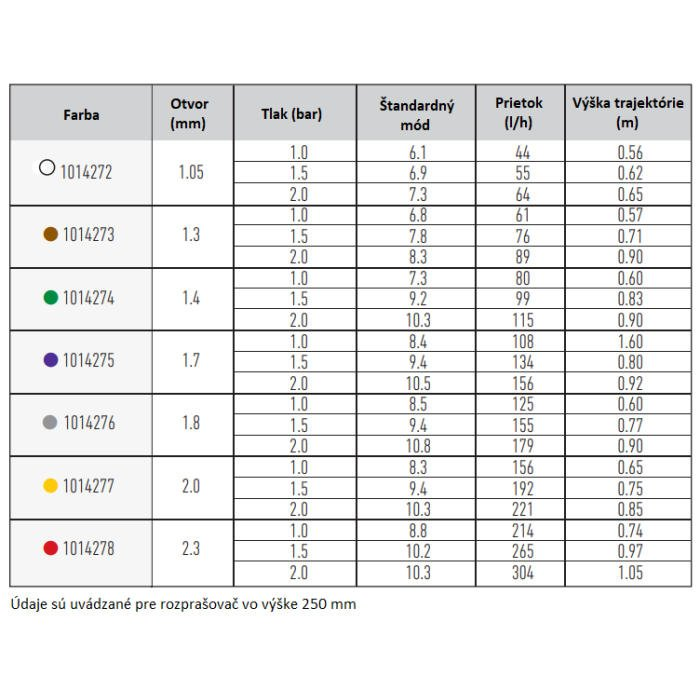Select product code 1014278

pyautogui.click(x=88, y=548)
